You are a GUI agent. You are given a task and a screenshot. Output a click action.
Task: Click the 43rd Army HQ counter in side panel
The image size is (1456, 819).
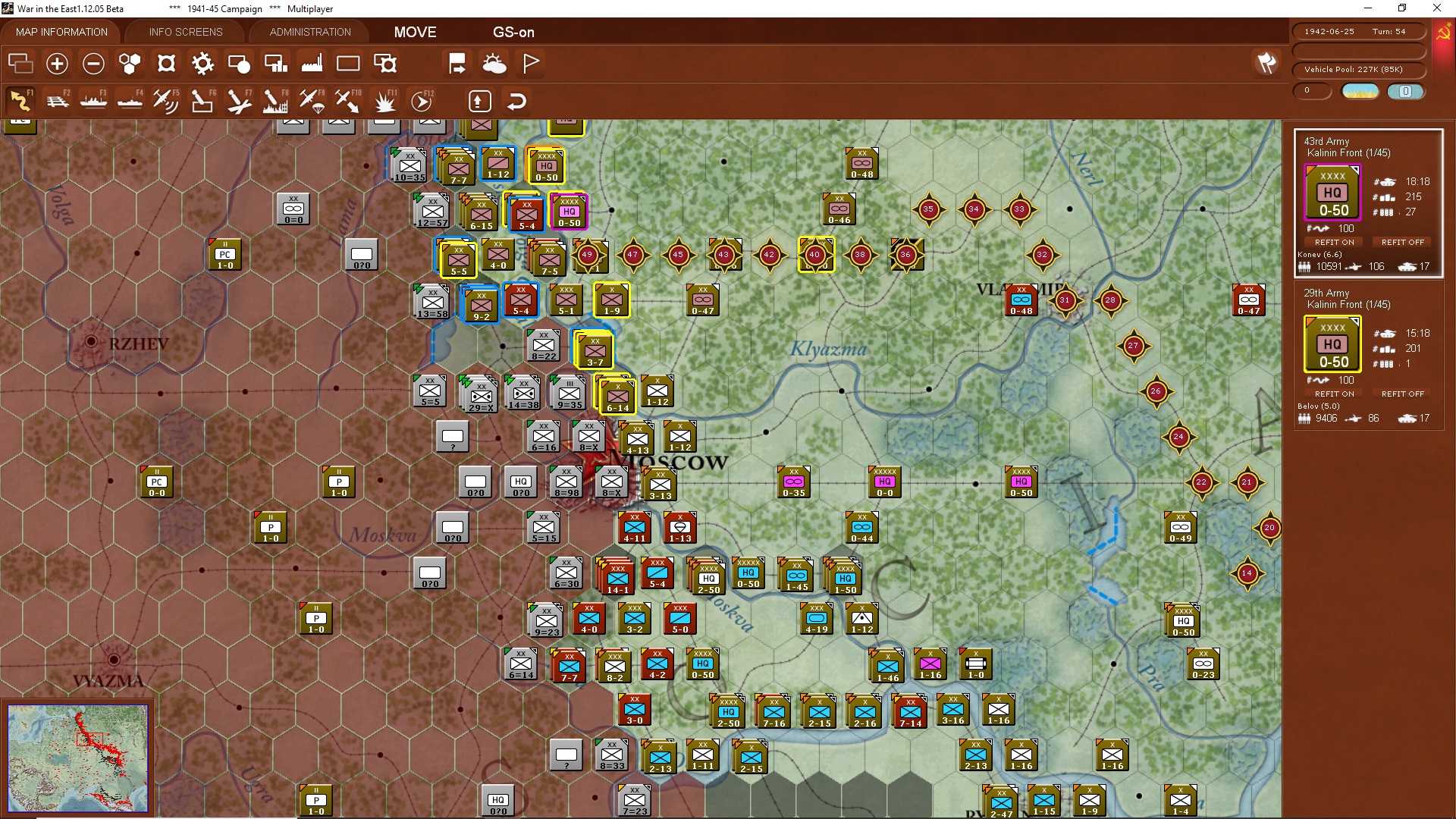pyautogui.click(x=1332, y=193)
